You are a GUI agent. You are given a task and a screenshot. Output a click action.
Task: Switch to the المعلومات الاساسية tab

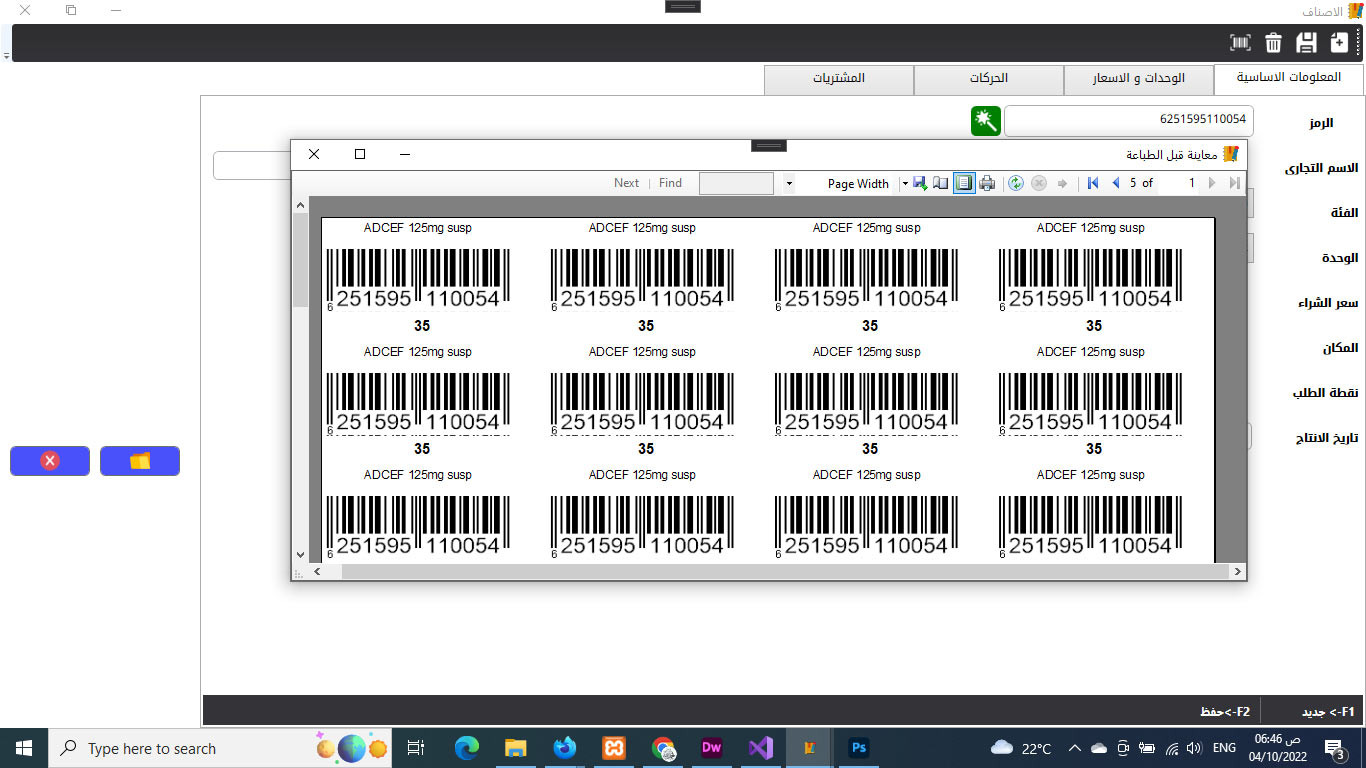point(1289,78)
